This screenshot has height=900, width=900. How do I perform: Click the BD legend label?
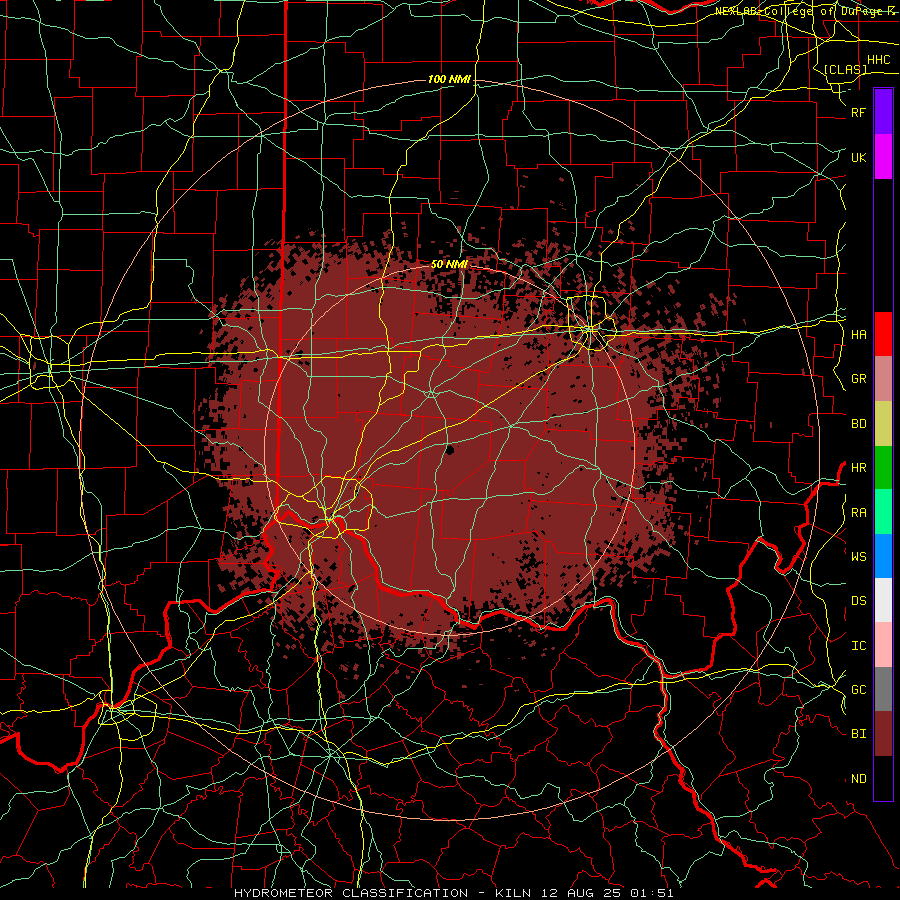click(x=858, y=424)
